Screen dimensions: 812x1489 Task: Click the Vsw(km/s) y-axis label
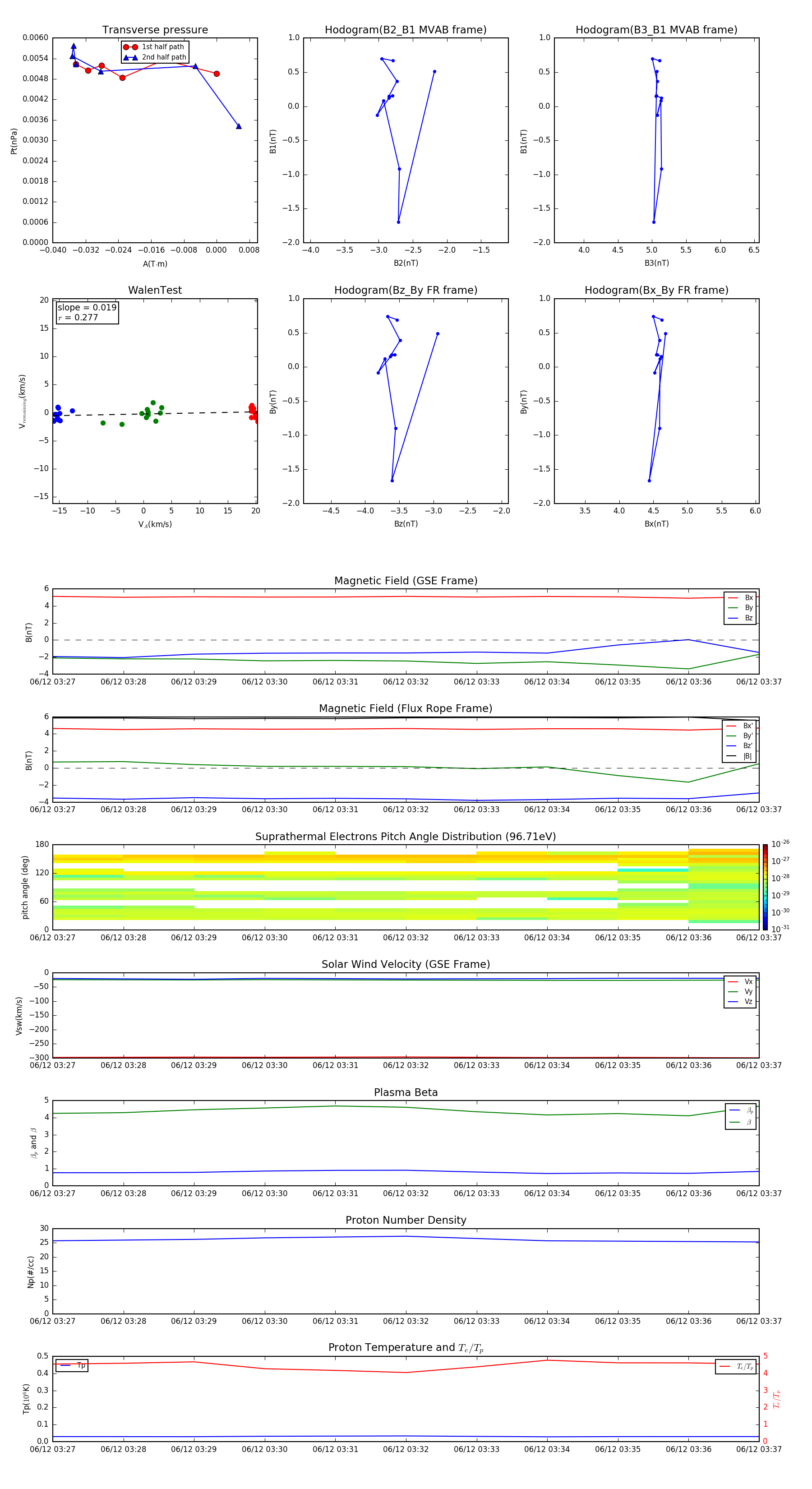pos(18,1015)
